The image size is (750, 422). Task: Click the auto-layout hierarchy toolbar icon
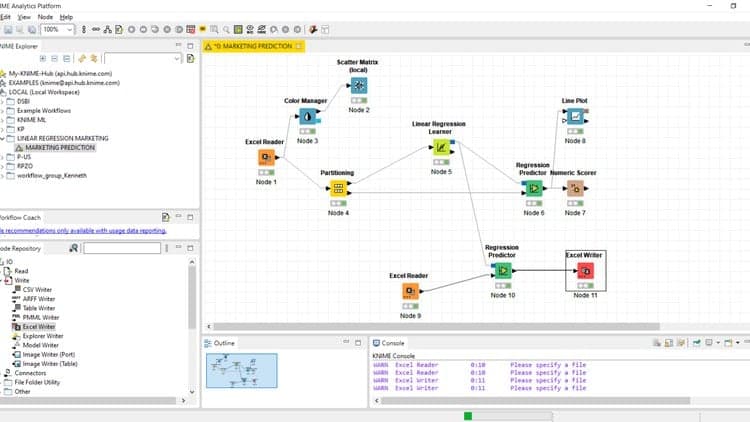108,30
